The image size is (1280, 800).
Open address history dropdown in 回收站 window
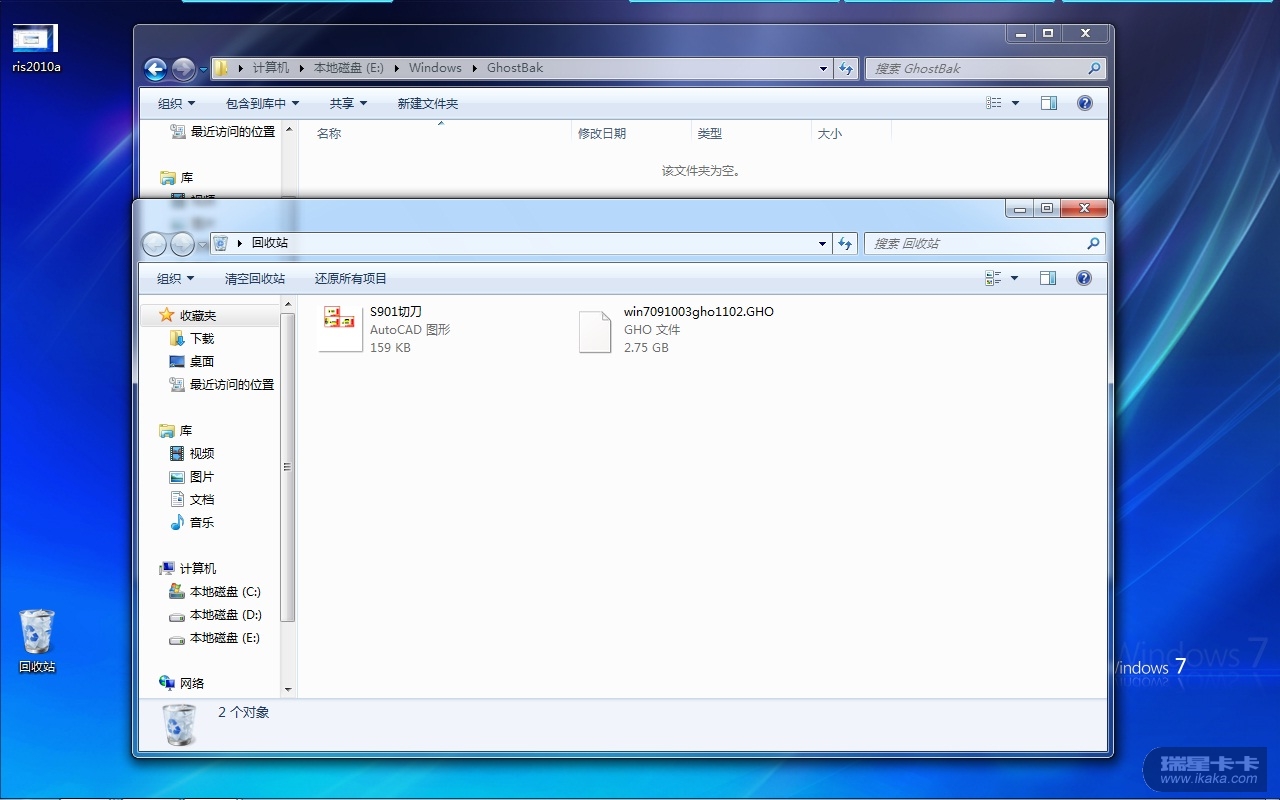(823, 244)
